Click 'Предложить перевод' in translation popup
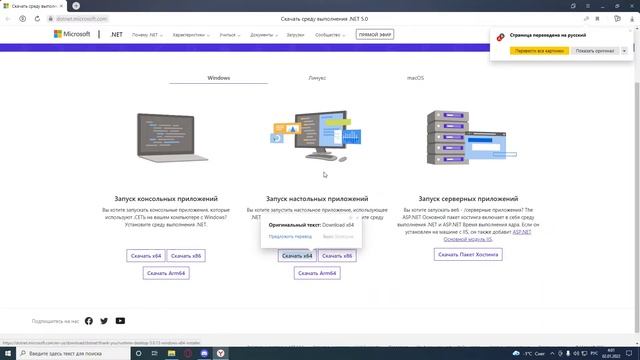 pyautogui.click(x=290, y=236)
